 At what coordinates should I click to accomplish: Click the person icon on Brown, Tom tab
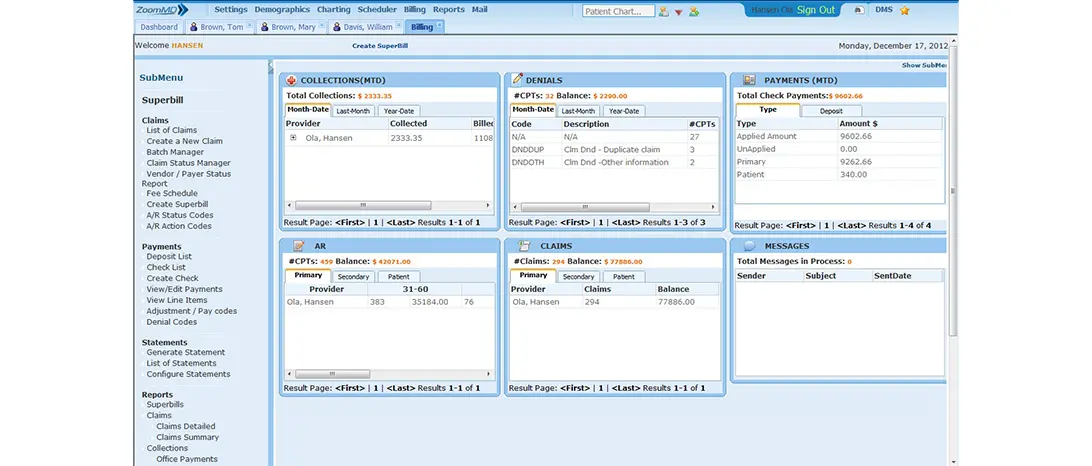[x=193, y=27]
